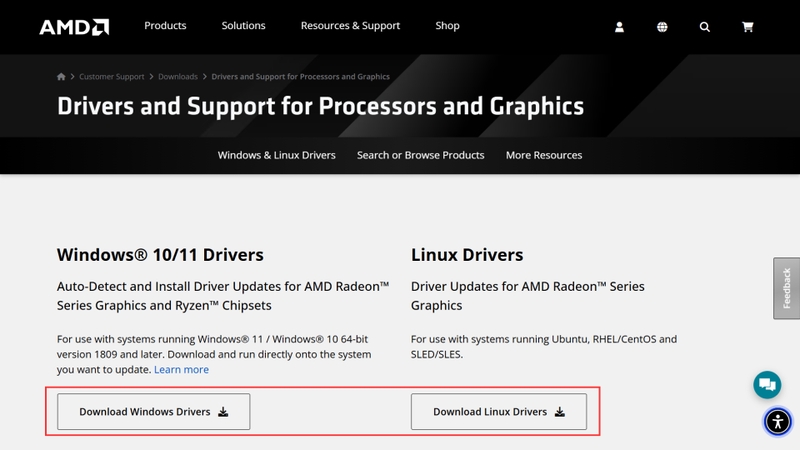
Task: Open the user account icon
Action: point(619,27)
